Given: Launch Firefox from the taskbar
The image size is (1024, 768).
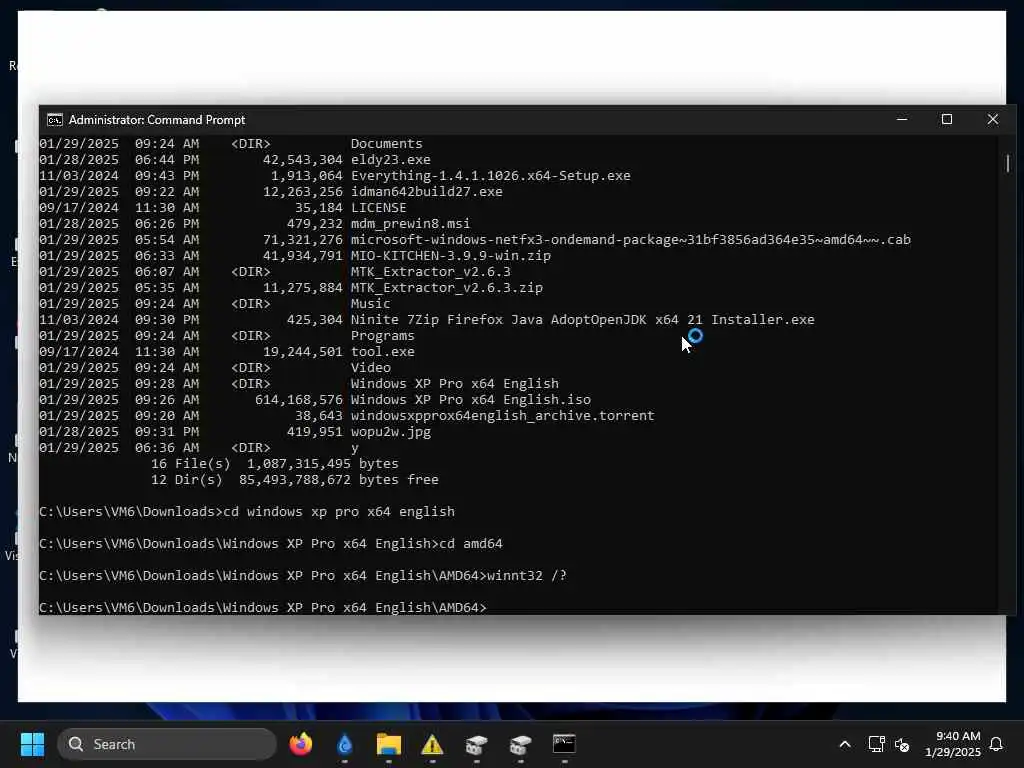Looking at the screenshot, I should [x=301, y=744].
